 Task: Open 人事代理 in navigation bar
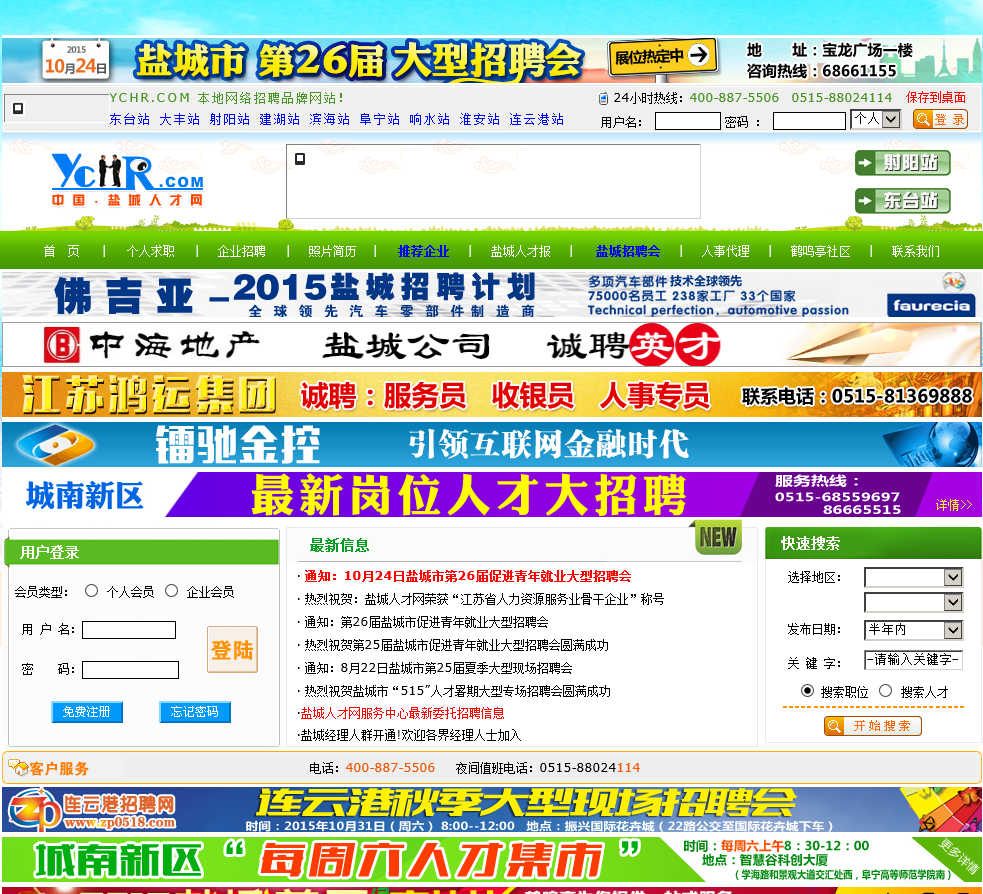coord(725,251)
